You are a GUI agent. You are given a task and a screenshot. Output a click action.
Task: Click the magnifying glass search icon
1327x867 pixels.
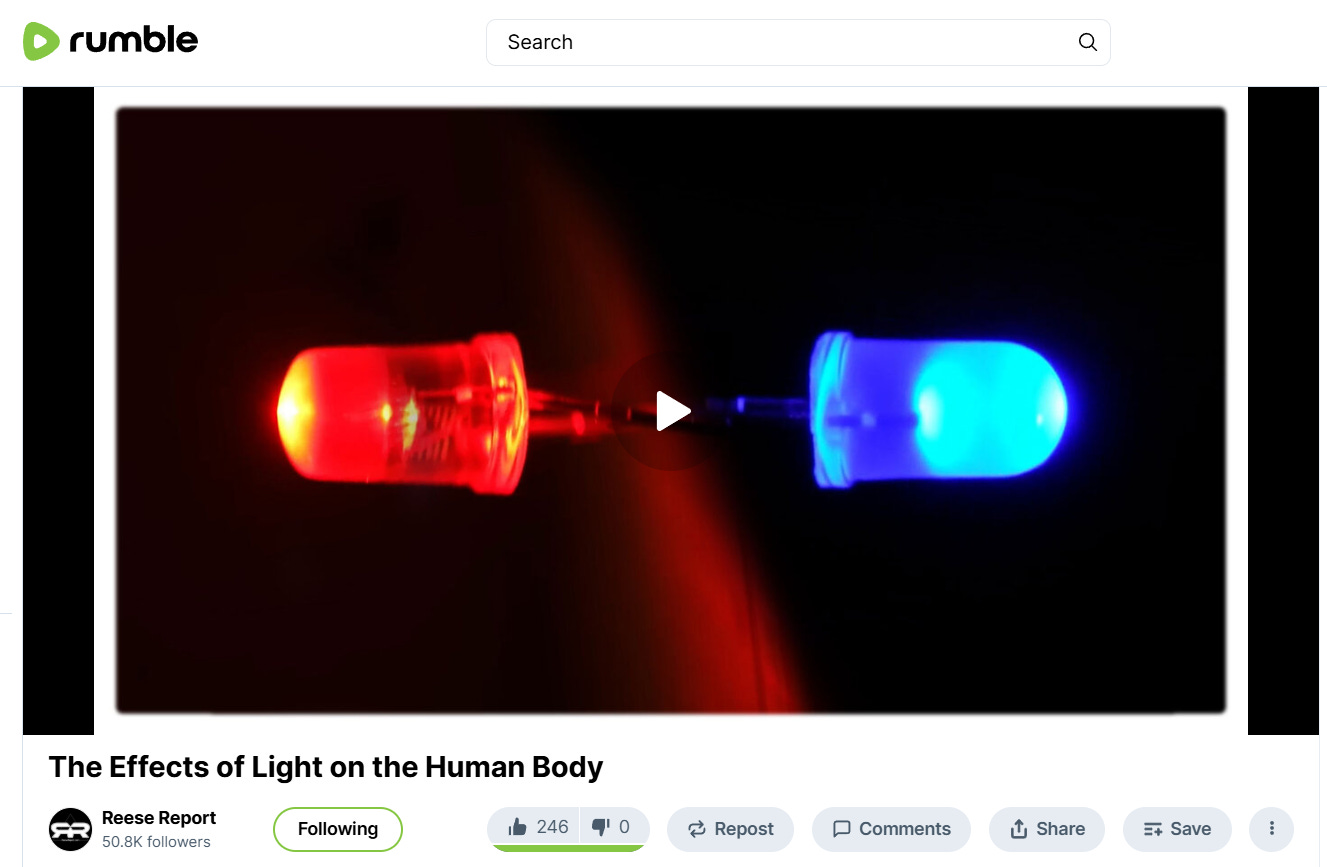(x=1087, y=42)
